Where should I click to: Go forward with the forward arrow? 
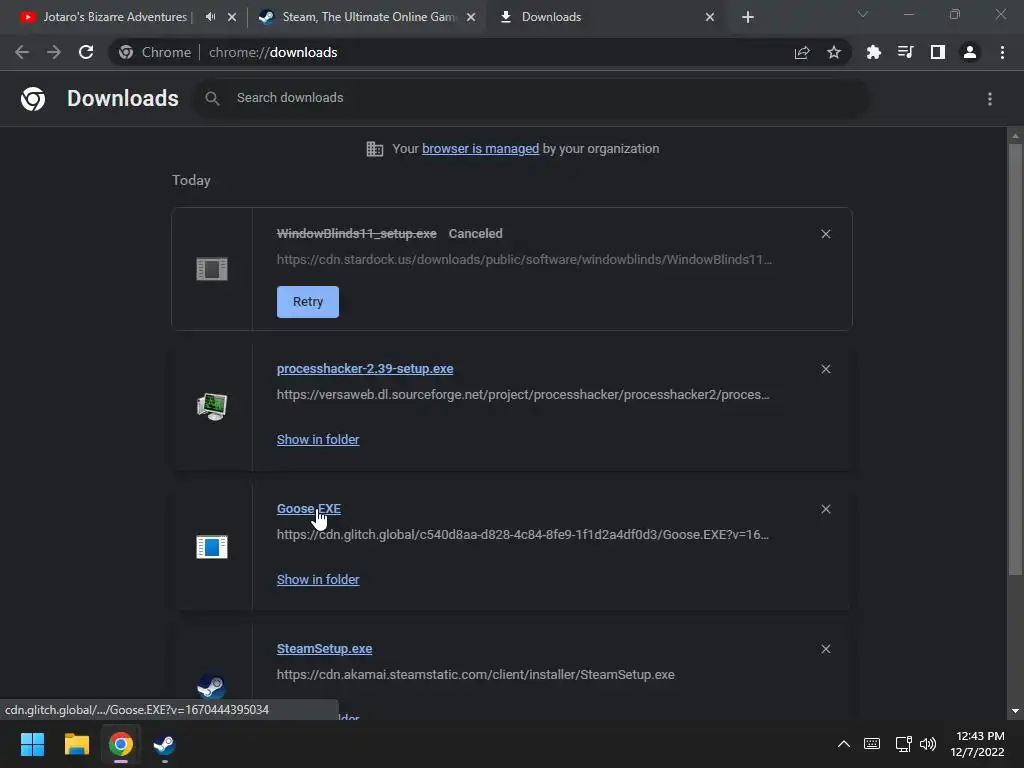tap(54, 52)
